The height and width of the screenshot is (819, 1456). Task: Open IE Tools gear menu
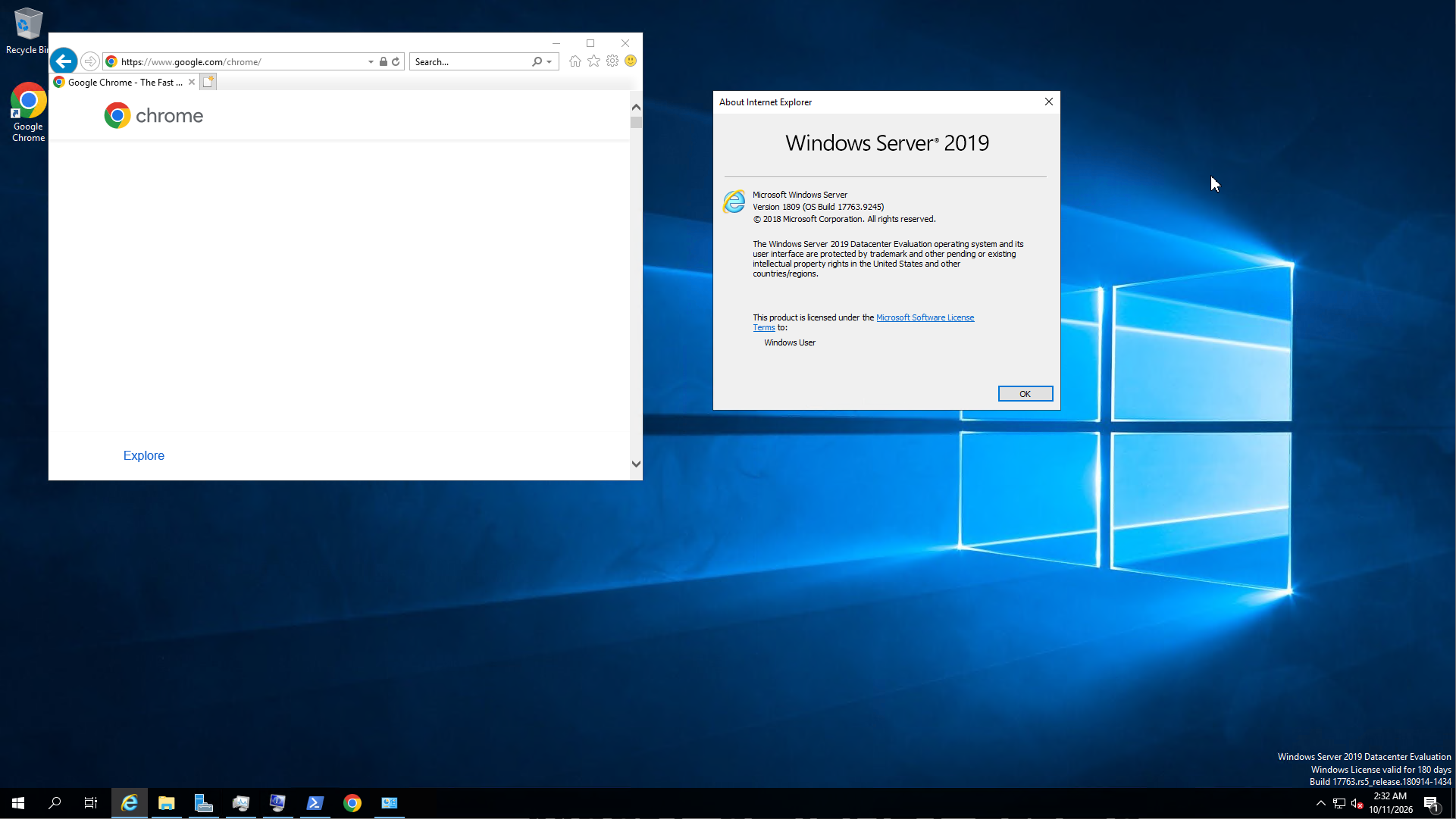pos(612,61)
